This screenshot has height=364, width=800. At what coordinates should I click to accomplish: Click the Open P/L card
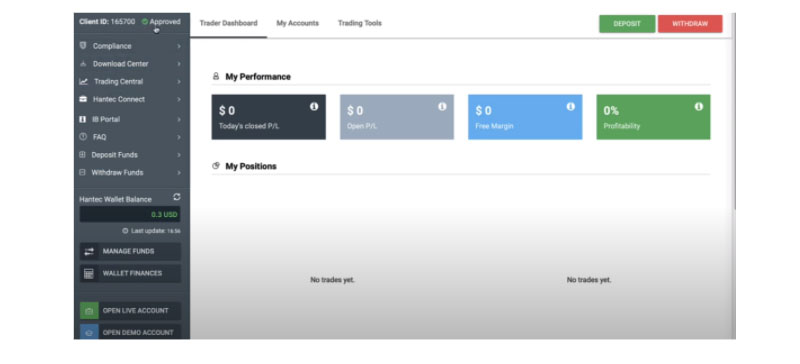coord(397,117)
